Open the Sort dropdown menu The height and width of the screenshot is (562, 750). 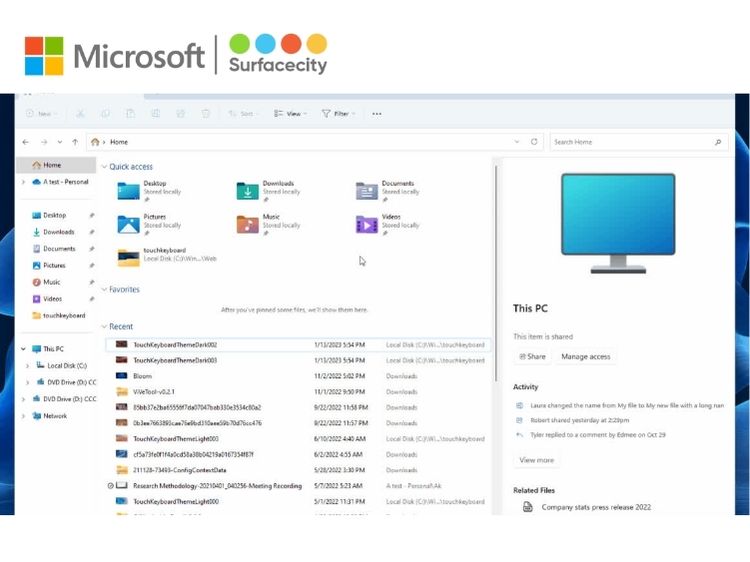click(243, 114)
